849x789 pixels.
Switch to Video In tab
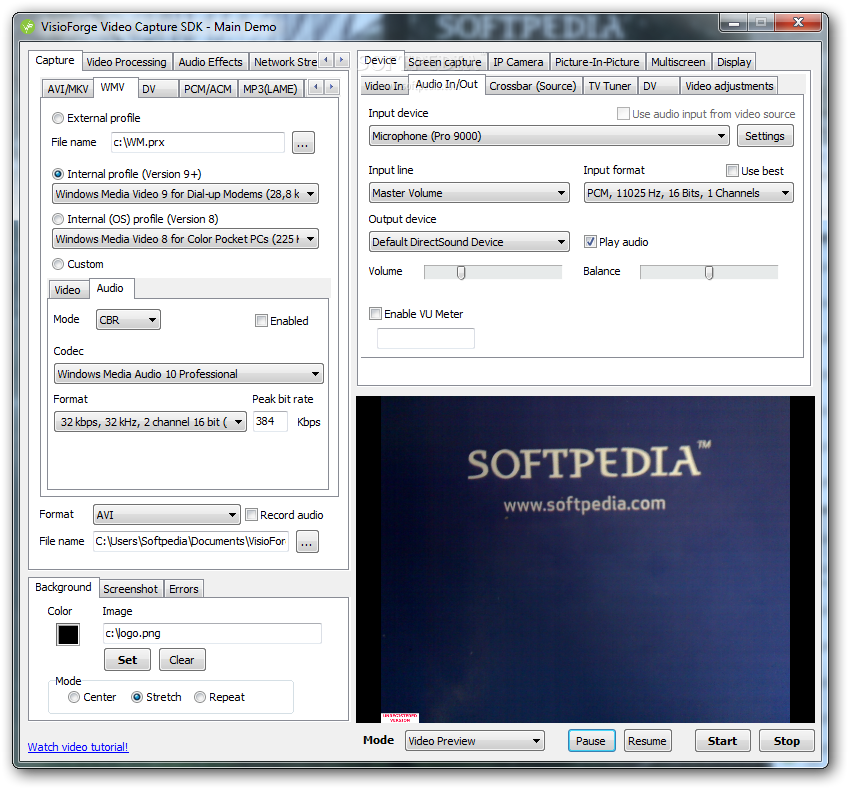click(x=384, y=86)
